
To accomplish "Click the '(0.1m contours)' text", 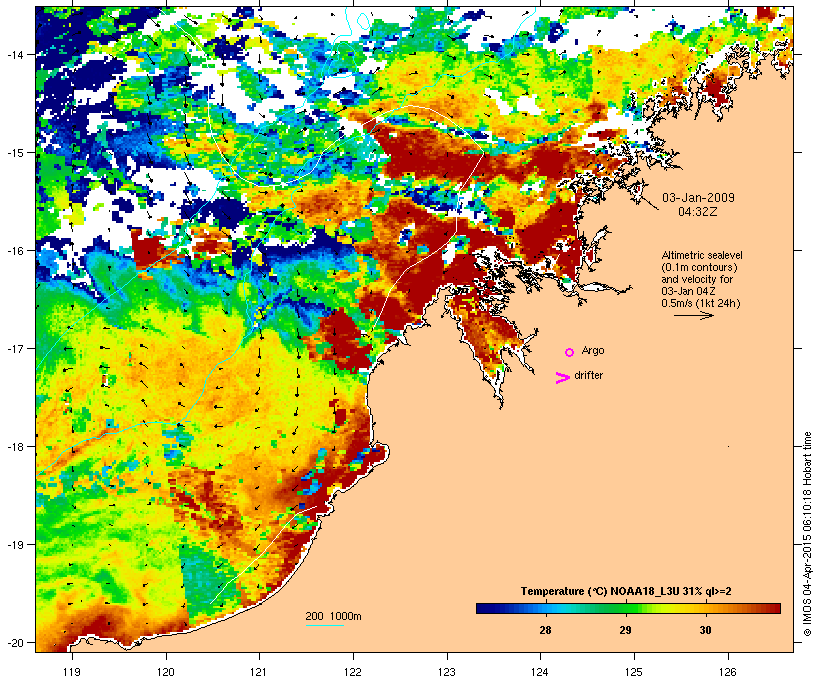I will point(699,267).
